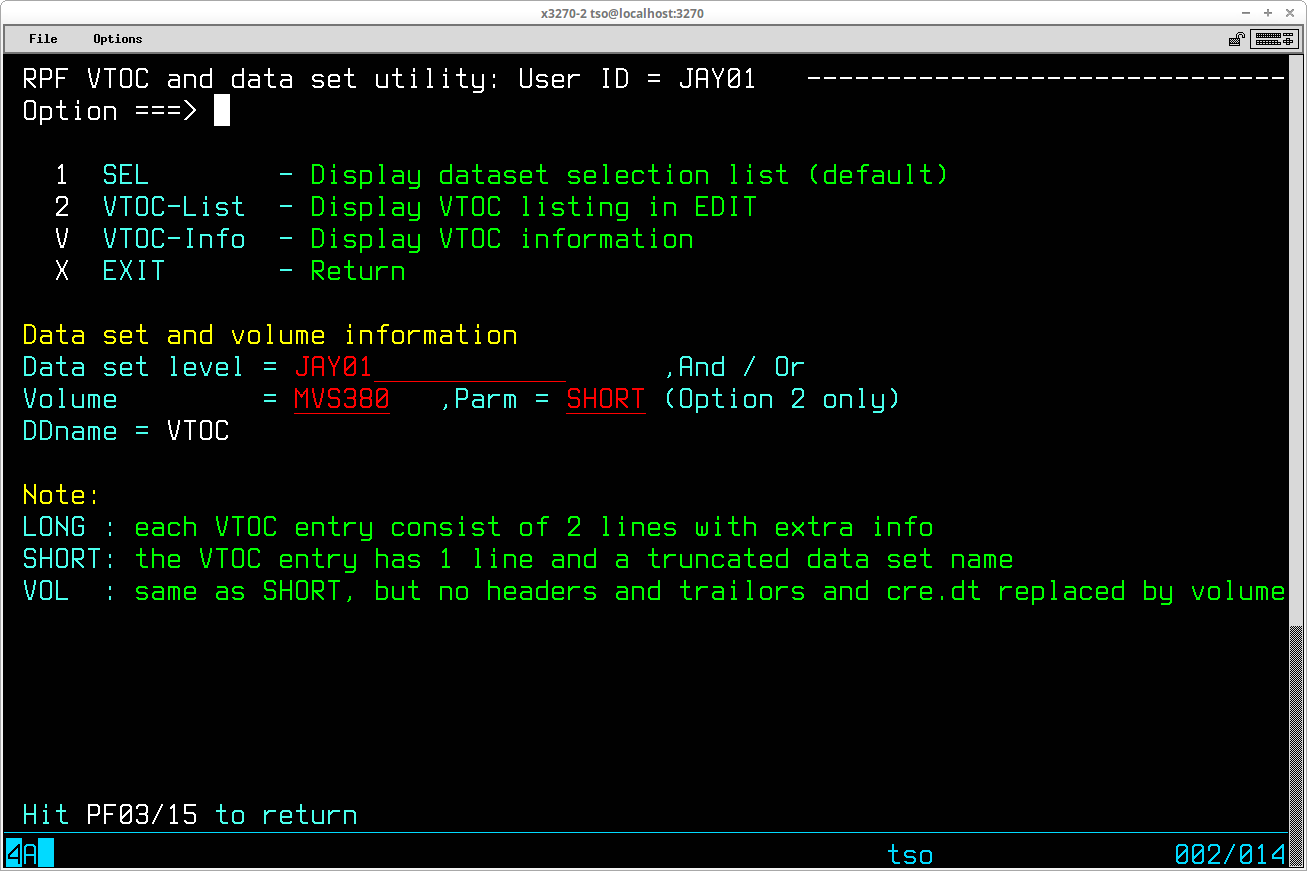Image resolution: width=1307 pixels, height=871 pixels.
Task: Click cursor position 002/014 indicator
Action: pos(1230,855)
